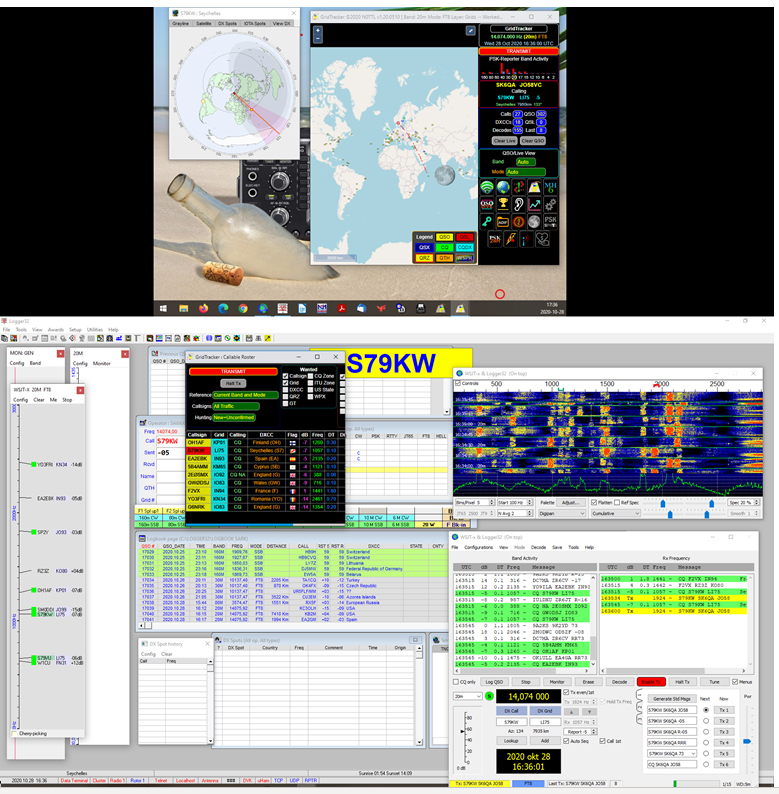
Task: Switch to the DX Spots tab in S79KW window
Action: tap(227, 23)
